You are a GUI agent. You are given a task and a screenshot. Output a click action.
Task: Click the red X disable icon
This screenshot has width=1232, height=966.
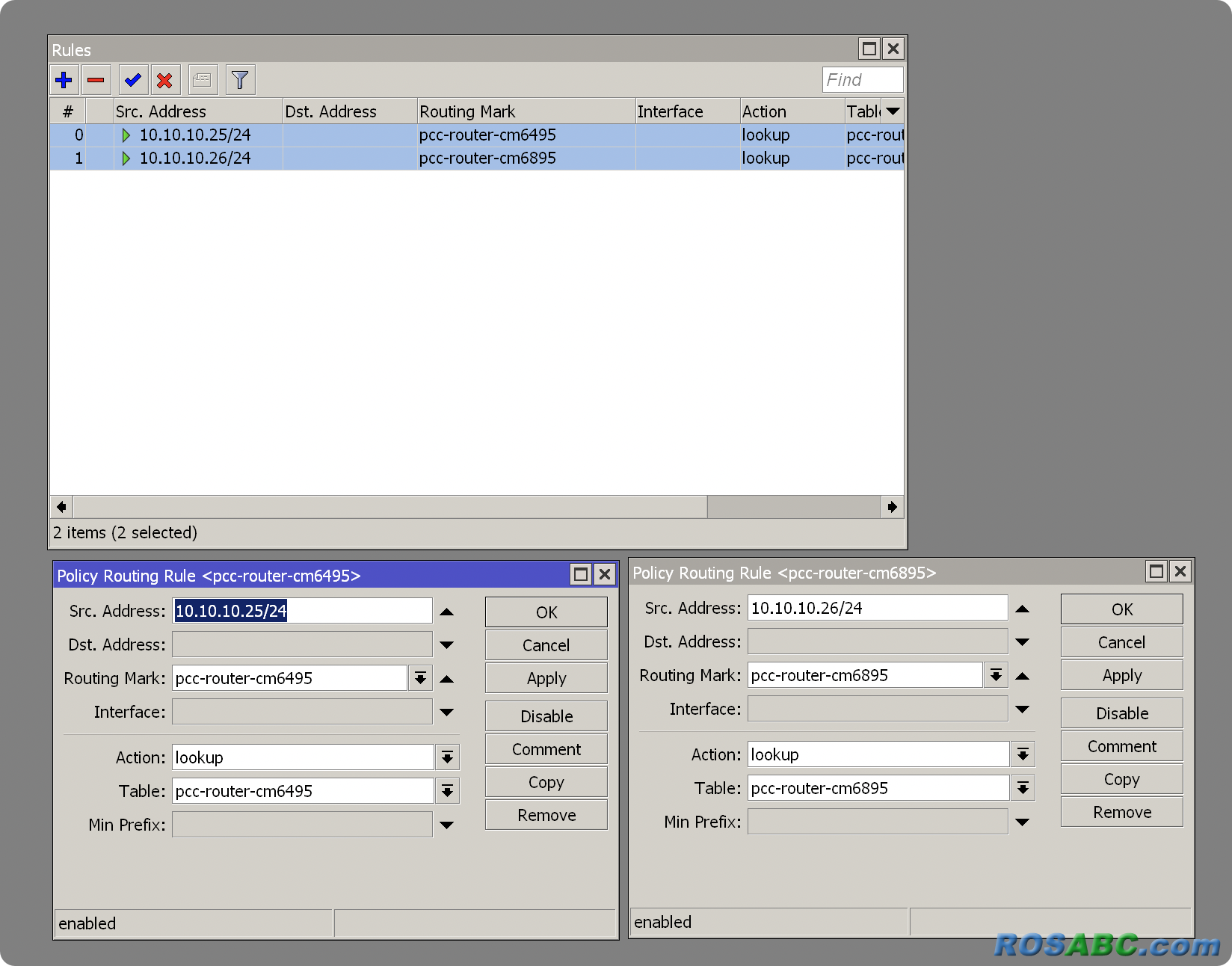[x=165, y=80]
